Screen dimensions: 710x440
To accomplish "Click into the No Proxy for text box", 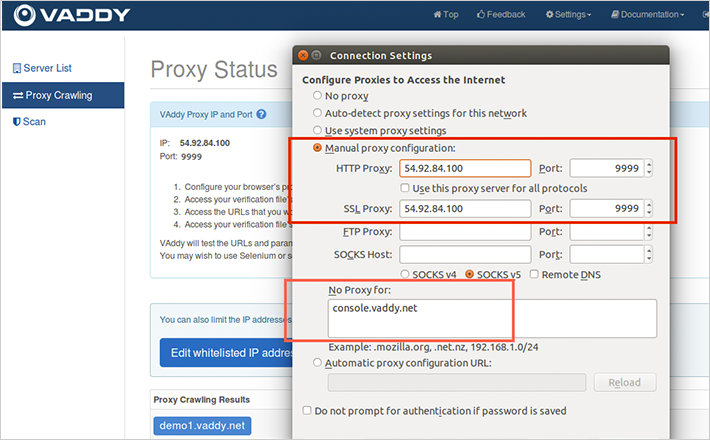I will [x=492, y=319].
